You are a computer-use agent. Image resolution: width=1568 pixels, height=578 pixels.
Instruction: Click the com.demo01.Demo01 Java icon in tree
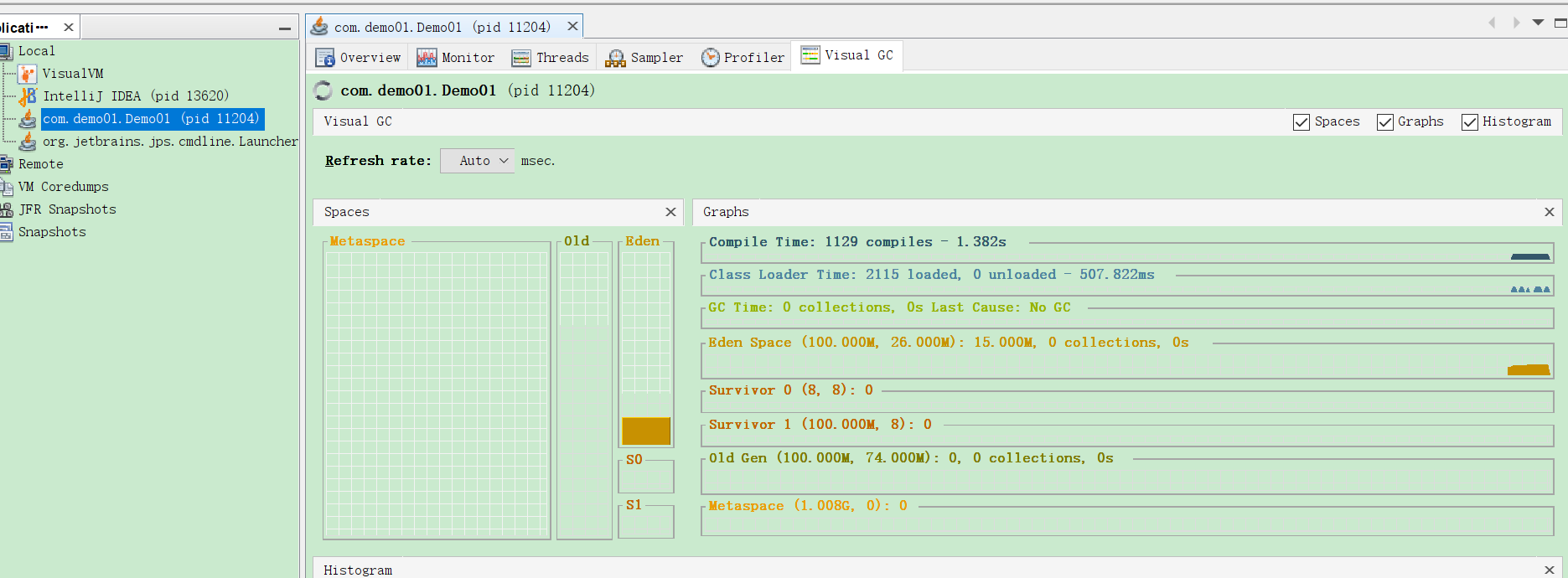click(28, 119)
